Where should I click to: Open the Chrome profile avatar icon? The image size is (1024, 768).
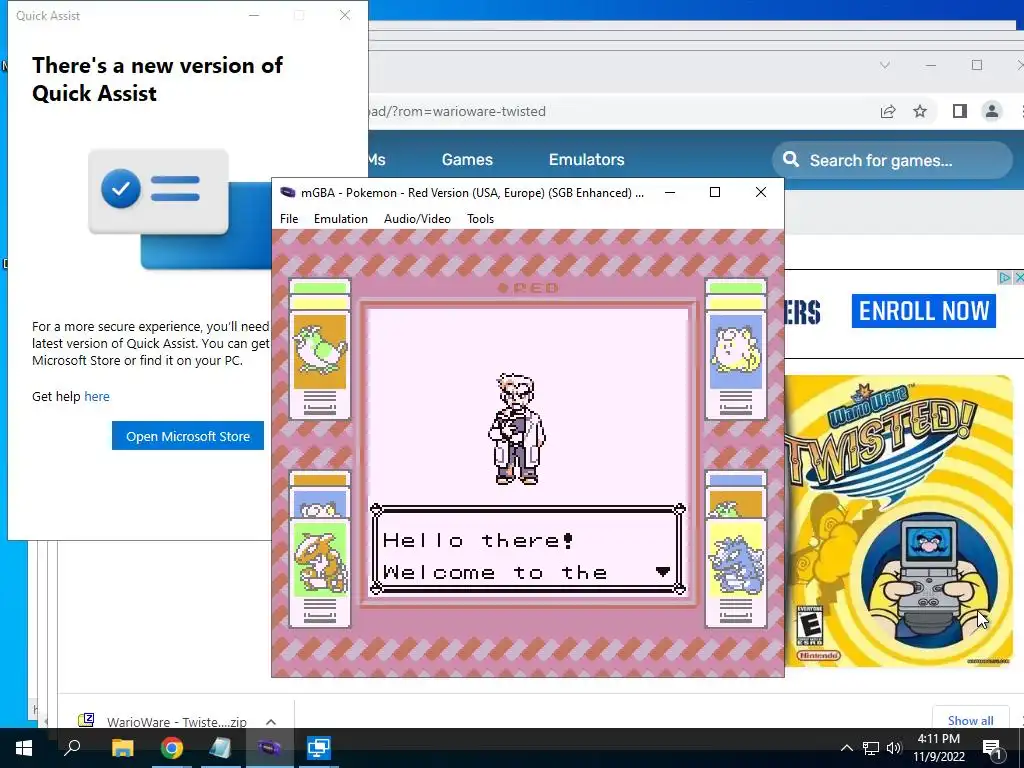click(991, 112)
